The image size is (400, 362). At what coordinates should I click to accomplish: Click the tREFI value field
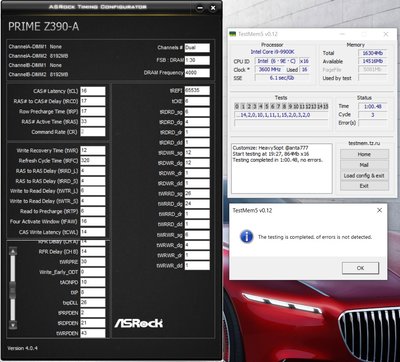tap(197, 90)
